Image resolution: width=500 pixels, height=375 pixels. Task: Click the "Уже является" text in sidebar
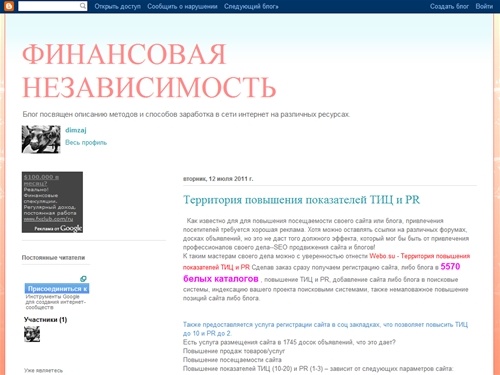point(43,370)
